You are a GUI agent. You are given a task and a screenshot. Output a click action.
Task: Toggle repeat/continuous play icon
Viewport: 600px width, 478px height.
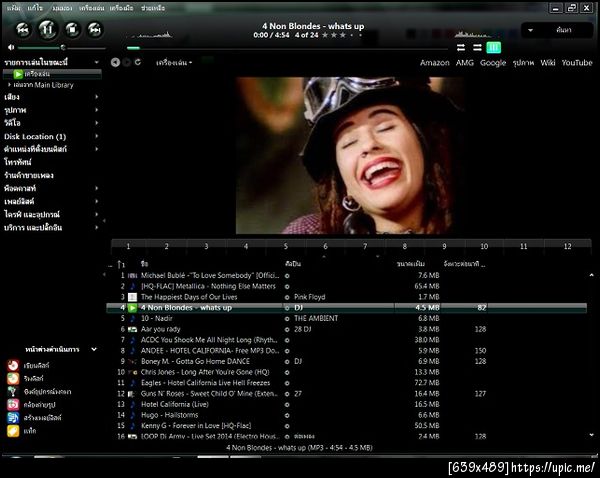pyautogui.click(x=477, y=47)
